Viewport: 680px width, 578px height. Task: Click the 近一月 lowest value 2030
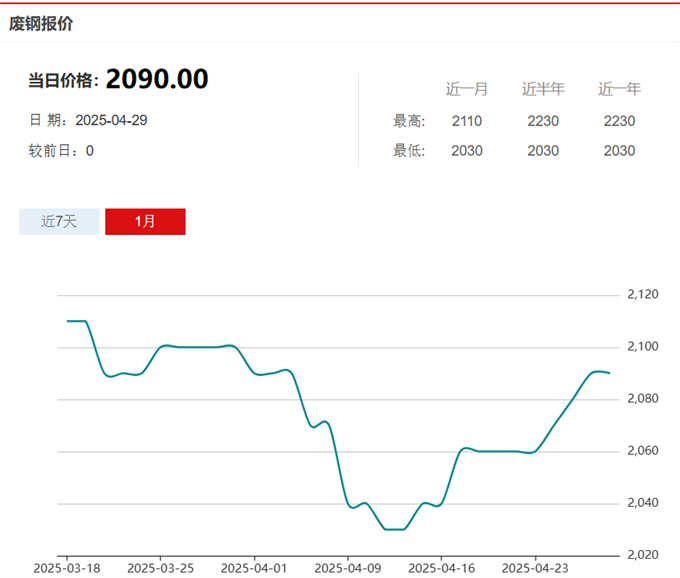pyautogui.click(x=467, y=151)
